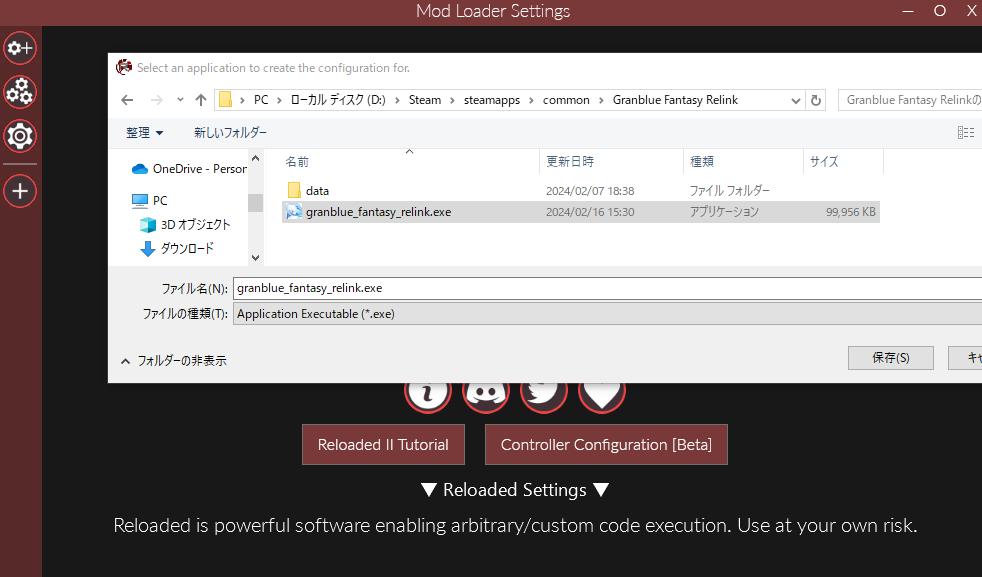Select the steamapps breadcrumb
The image size is (982, 577).
[492, 100]
